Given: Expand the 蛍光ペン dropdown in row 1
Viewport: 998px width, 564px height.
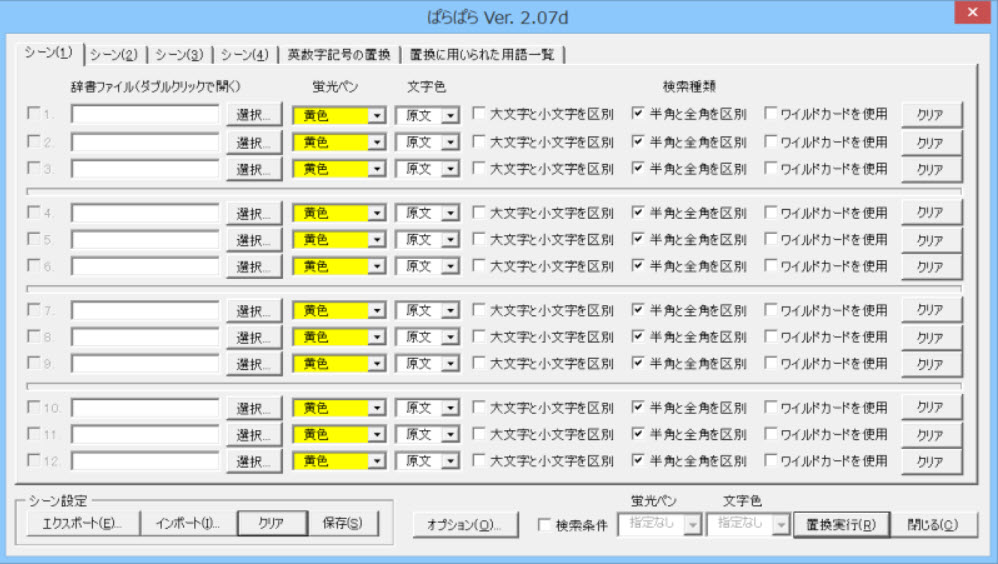Looking at the screenshot, I should click(376, 115).
